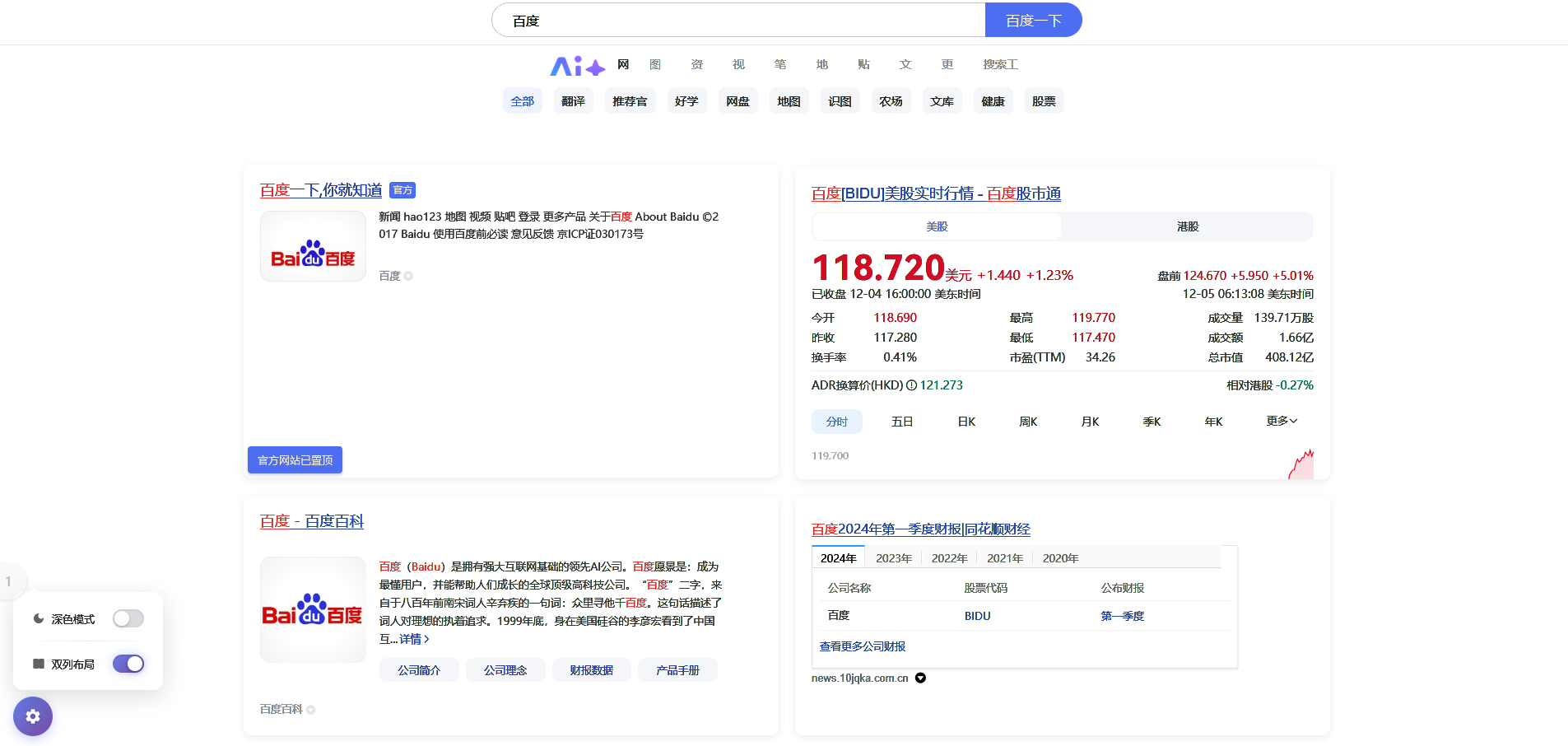Open the 百度一下,你就知道 result link

coord(321,190)
